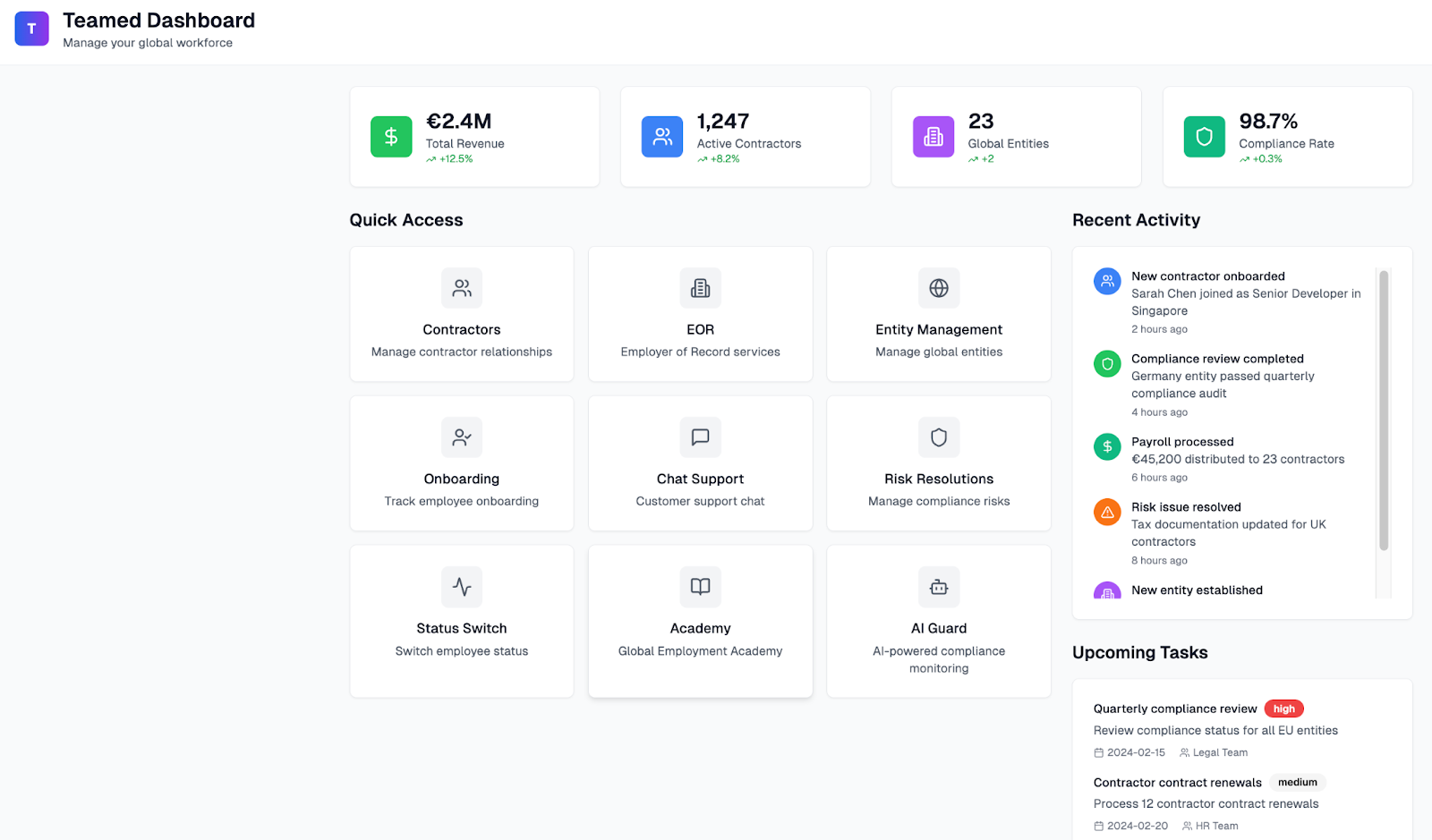
Task: Click the Global Entities building icon
Action: click(x=933, y=136)
